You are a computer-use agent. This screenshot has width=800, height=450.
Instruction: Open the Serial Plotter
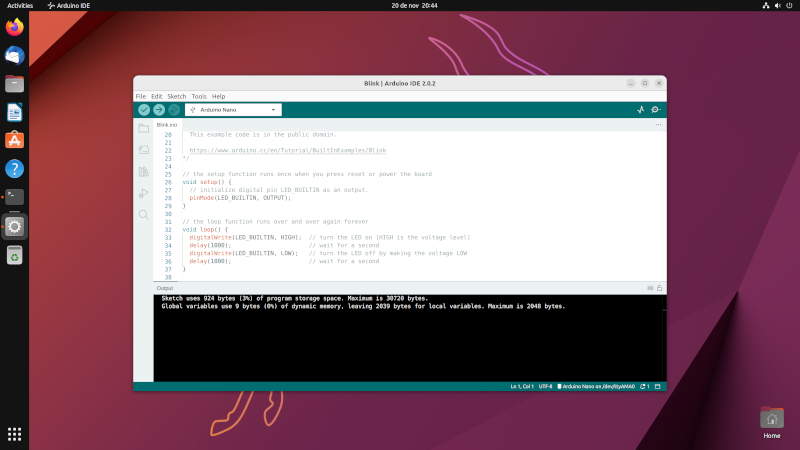tap(641, 110)
